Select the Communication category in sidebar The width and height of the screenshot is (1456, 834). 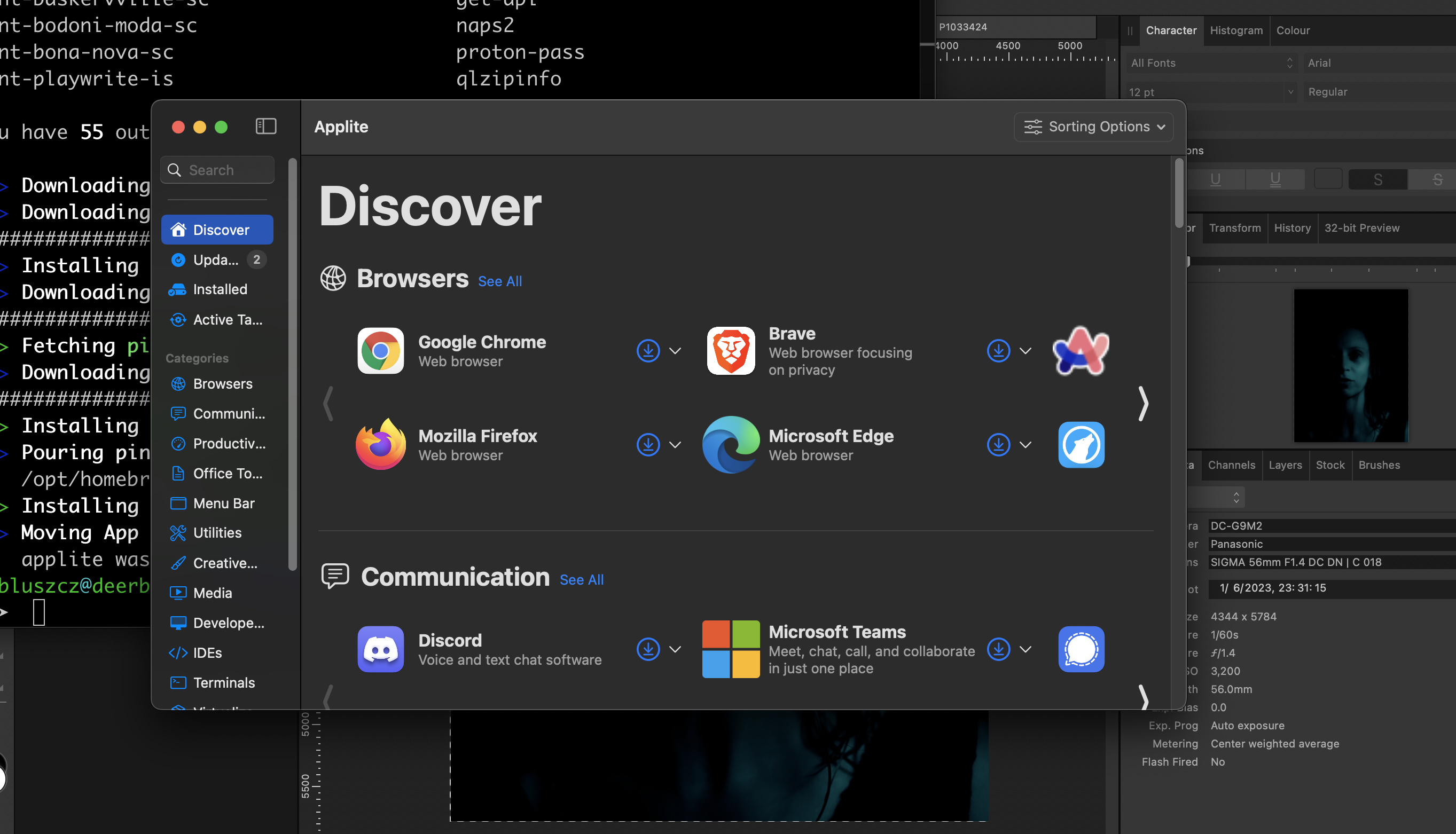point(217,414)
